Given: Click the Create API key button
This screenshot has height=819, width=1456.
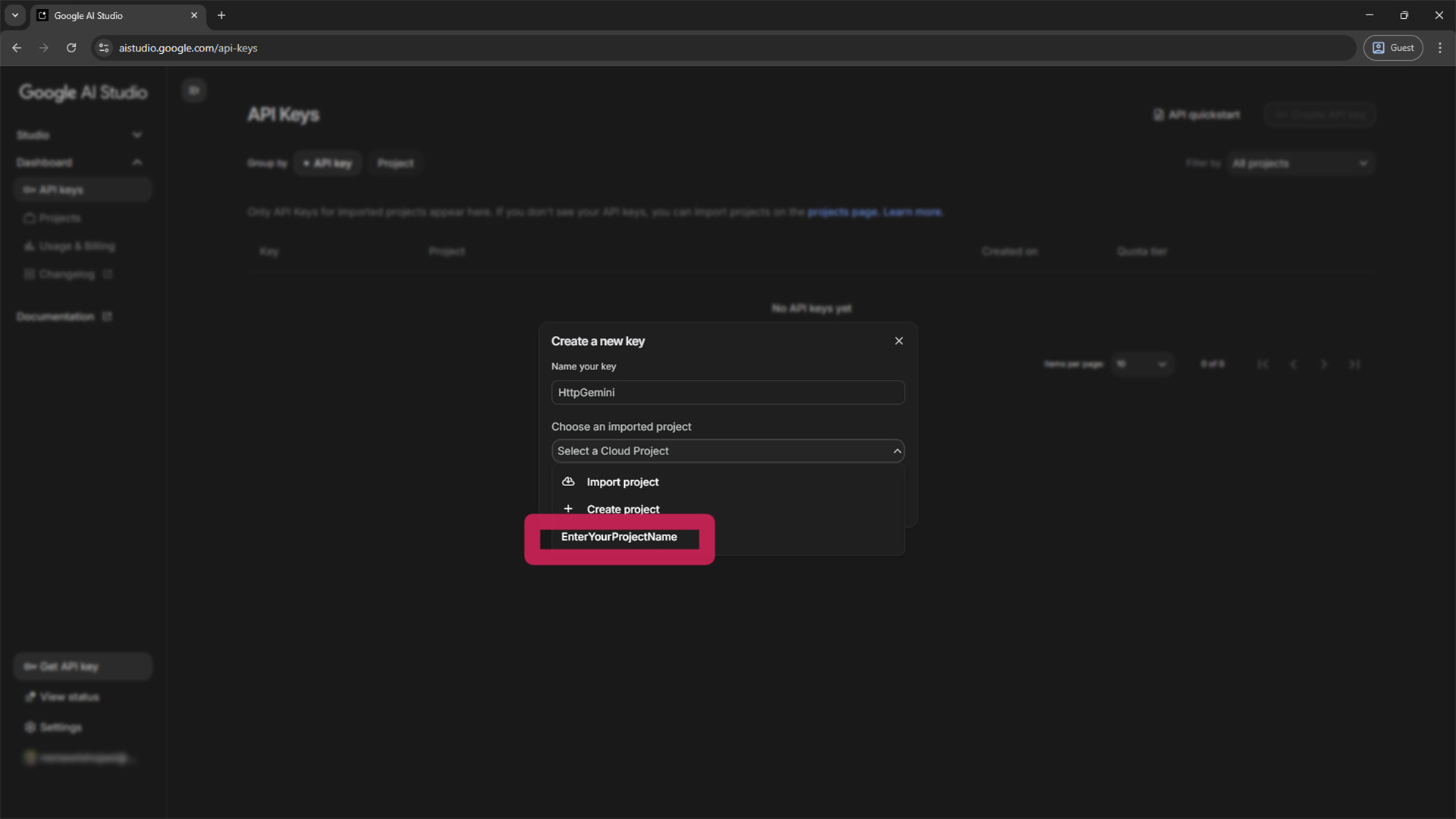Looking at the screenshot, I should [1319, 115].
